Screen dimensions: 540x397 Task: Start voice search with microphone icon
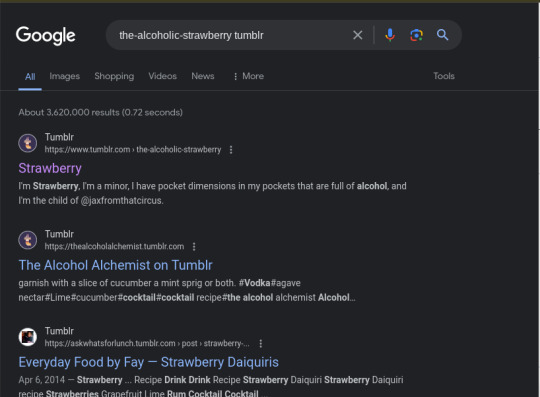(x=390, y=35)
